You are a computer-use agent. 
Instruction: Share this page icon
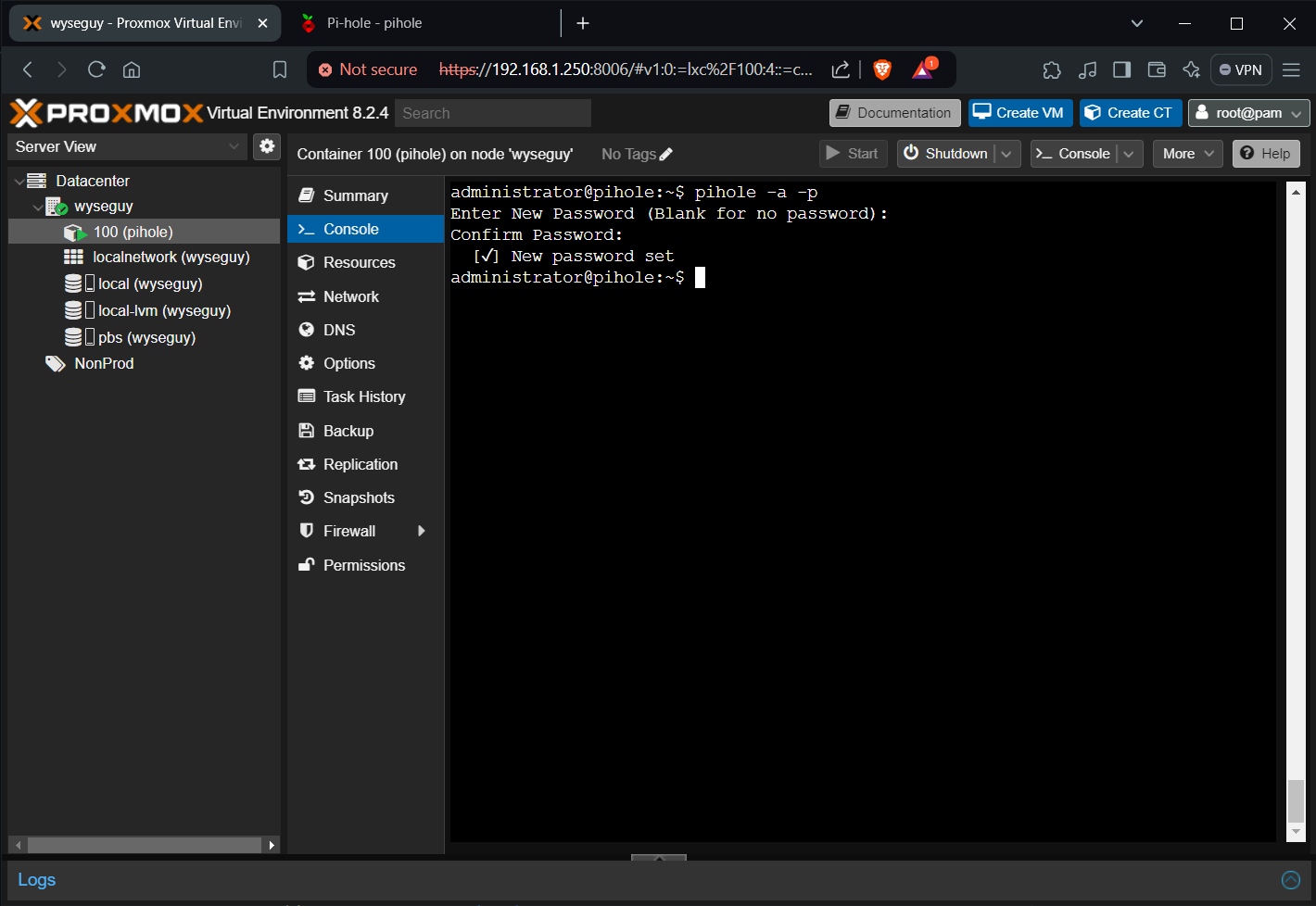(x=841, y=69)
